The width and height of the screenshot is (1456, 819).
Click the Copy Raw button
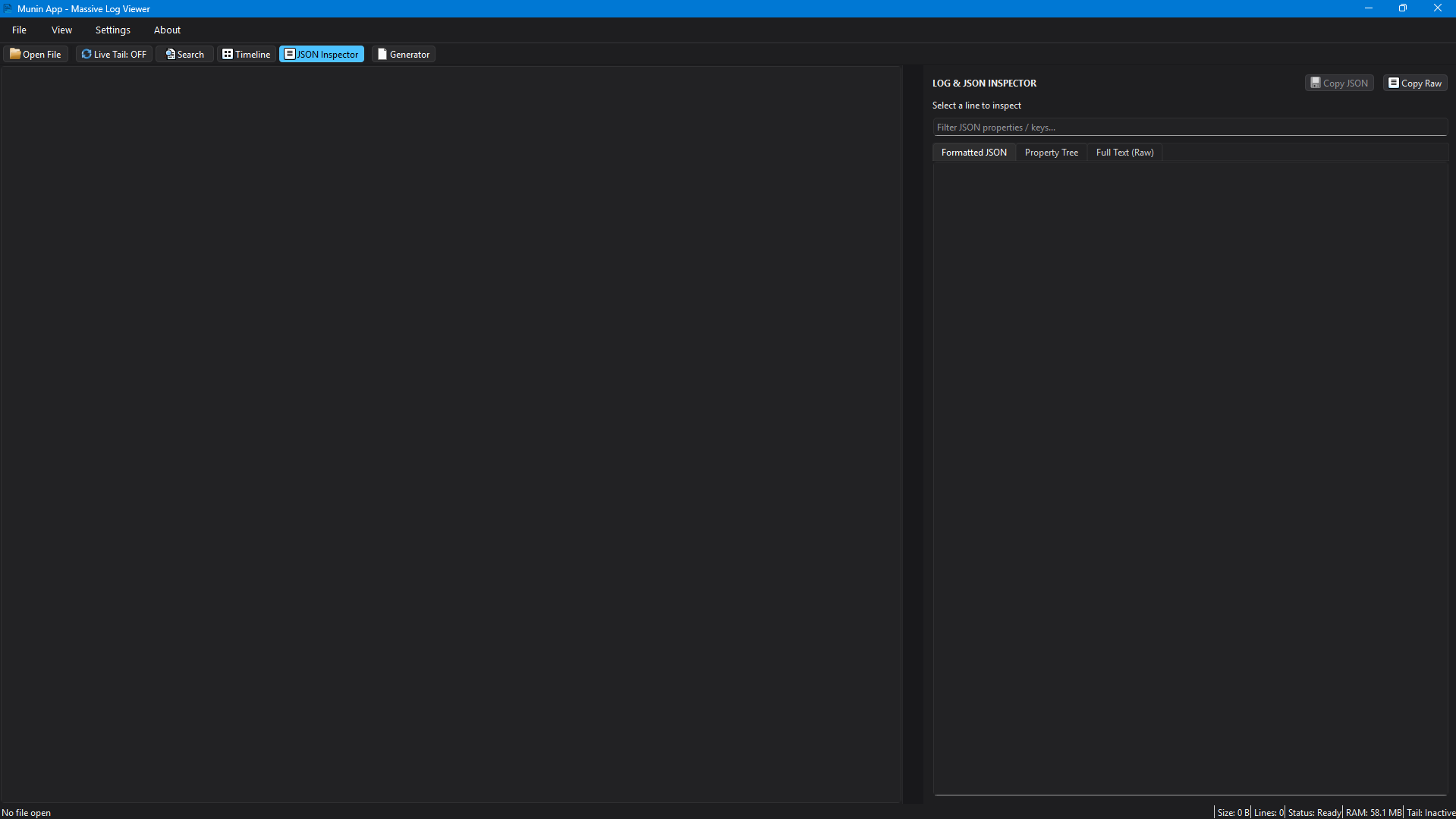coord(1415,83)
